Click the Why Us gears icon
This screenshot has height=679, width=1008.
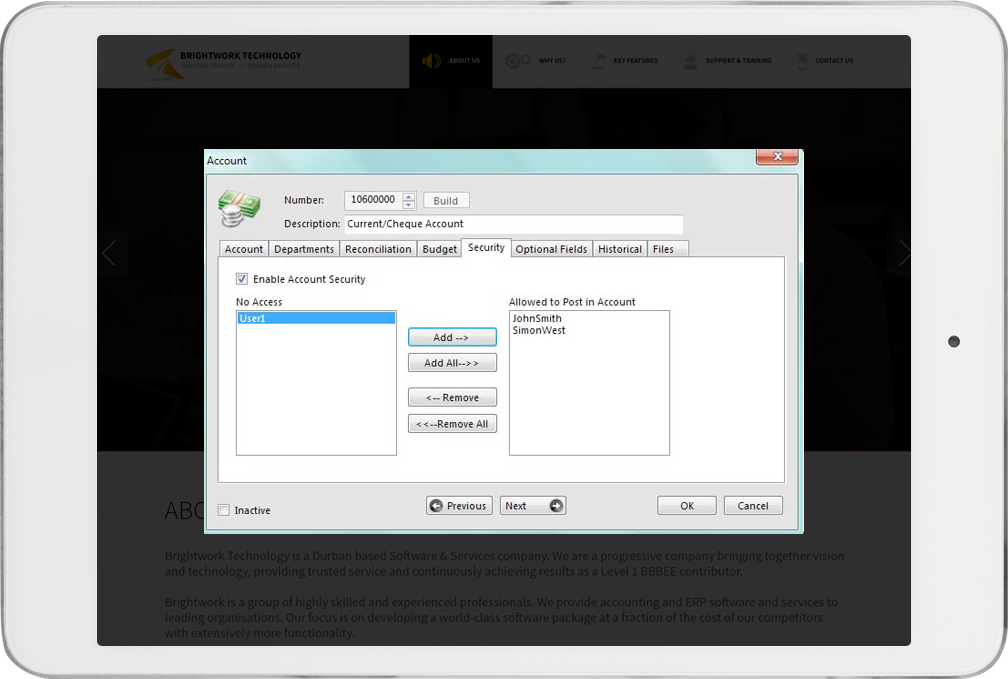[517, 61]
